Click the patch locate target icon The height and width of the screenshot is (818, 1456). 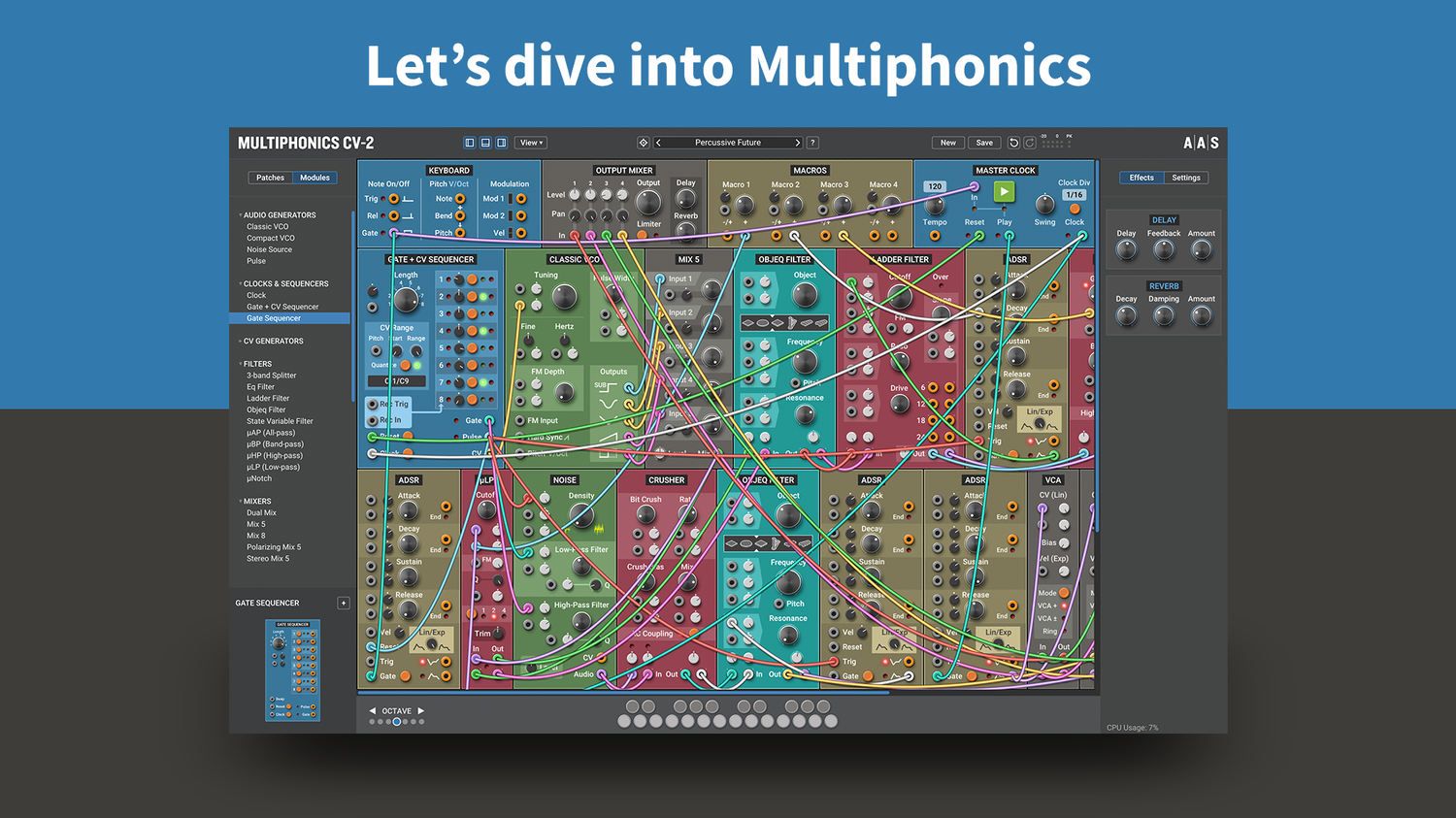(x=643, y=143)
